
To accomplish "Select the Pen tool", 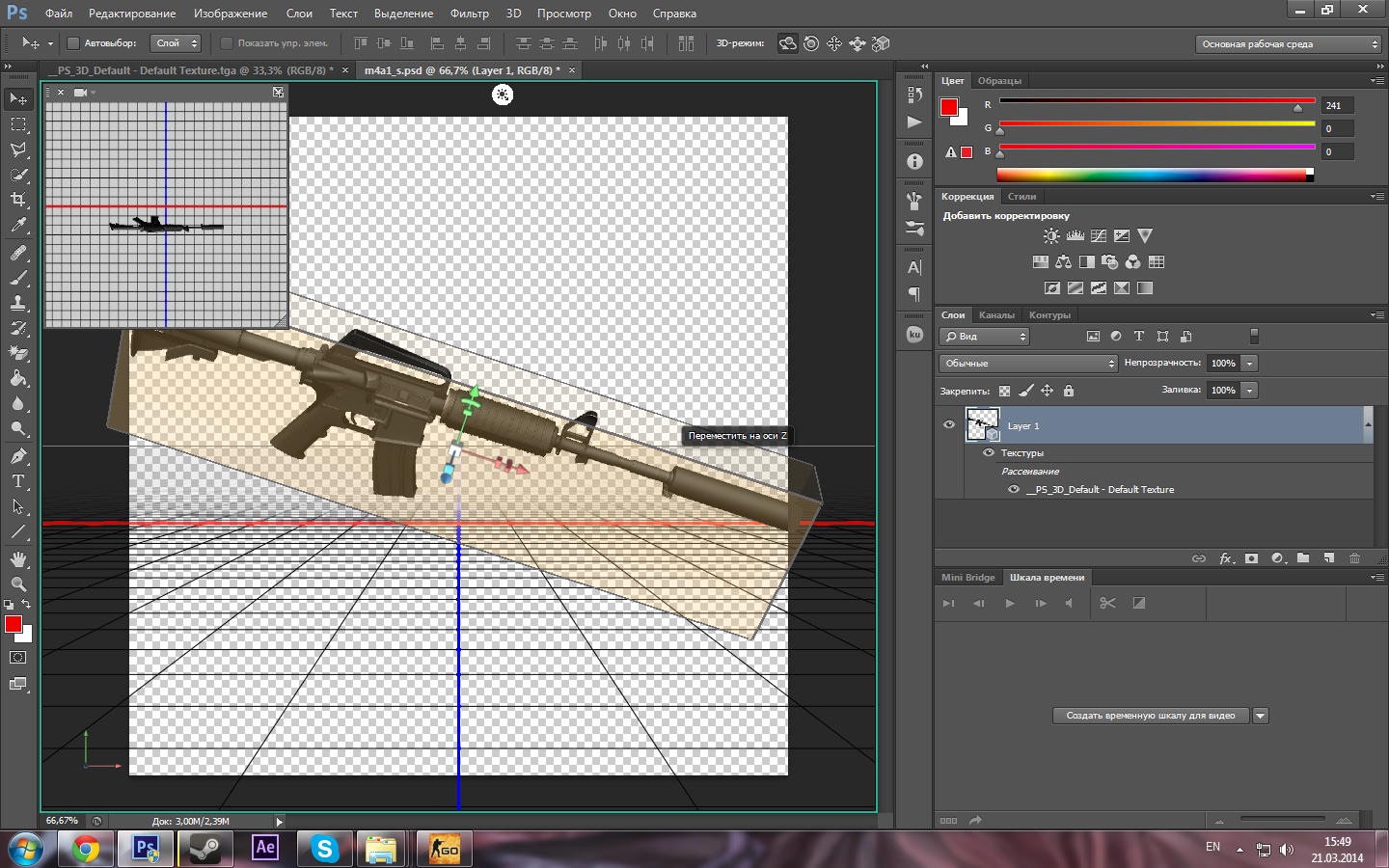I will 18,456.
